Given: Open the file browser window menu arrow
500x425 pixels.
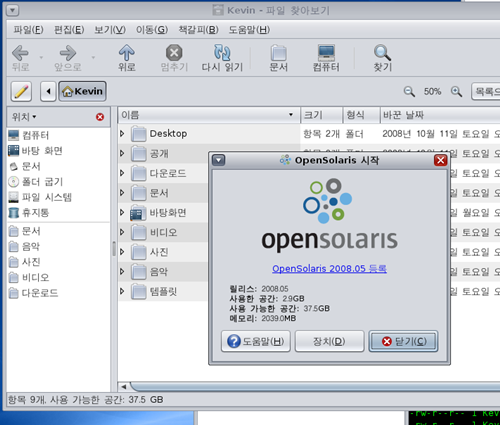Looking at the screenshot, I should tap(12, 11).
